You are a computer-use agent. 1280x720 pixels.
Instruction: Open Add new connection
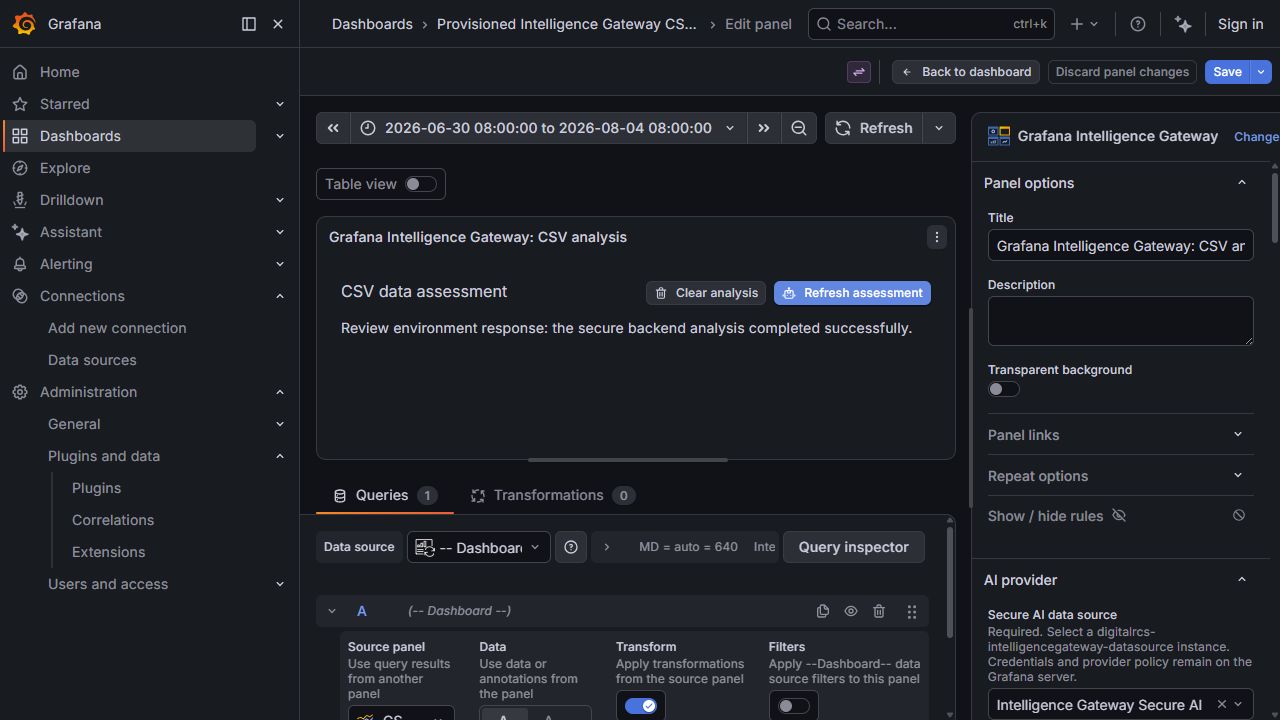pos(117,328)
